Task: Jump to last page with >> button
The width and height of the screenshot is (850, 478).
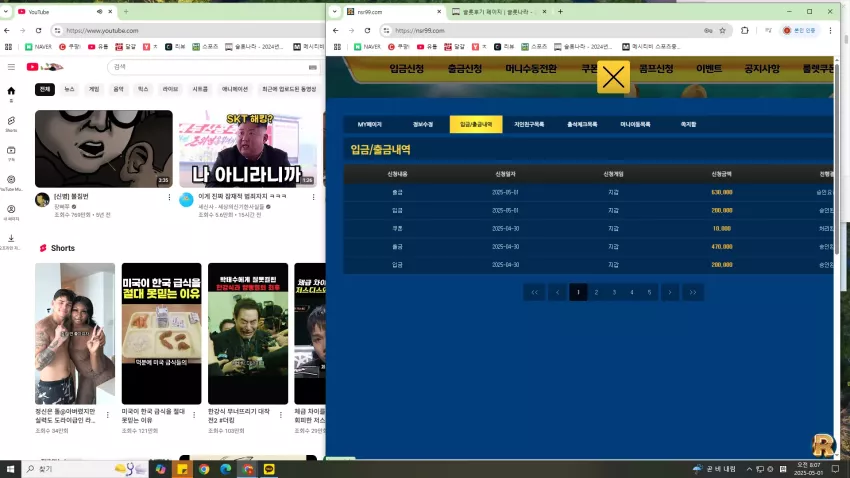Action: point(693,292)
